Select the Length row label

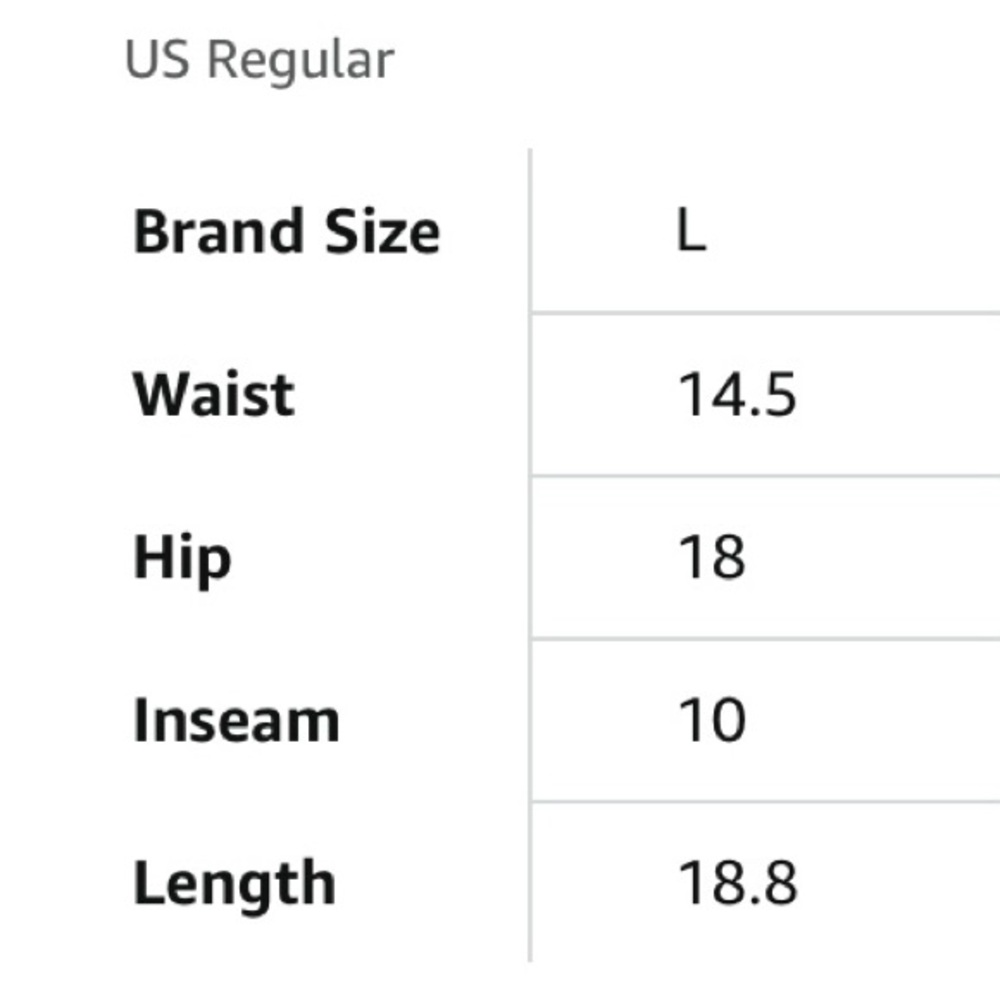pos(234,886)
